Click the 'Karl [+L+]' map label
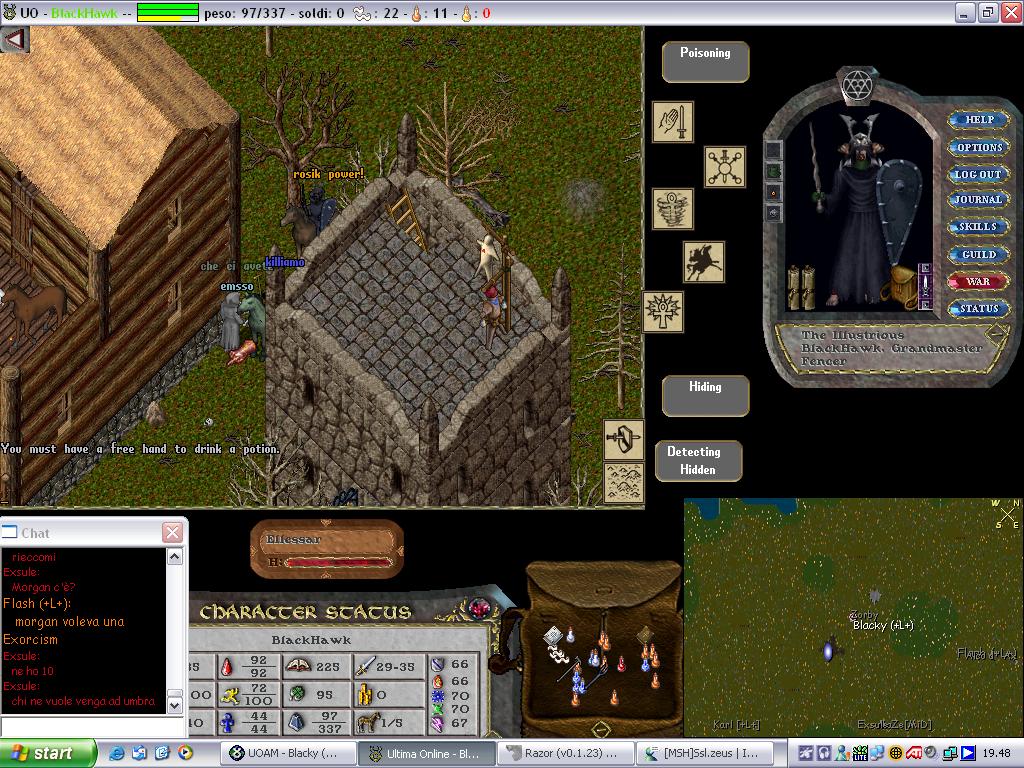This screenshot has width=1024, height=768. point(736,724)
